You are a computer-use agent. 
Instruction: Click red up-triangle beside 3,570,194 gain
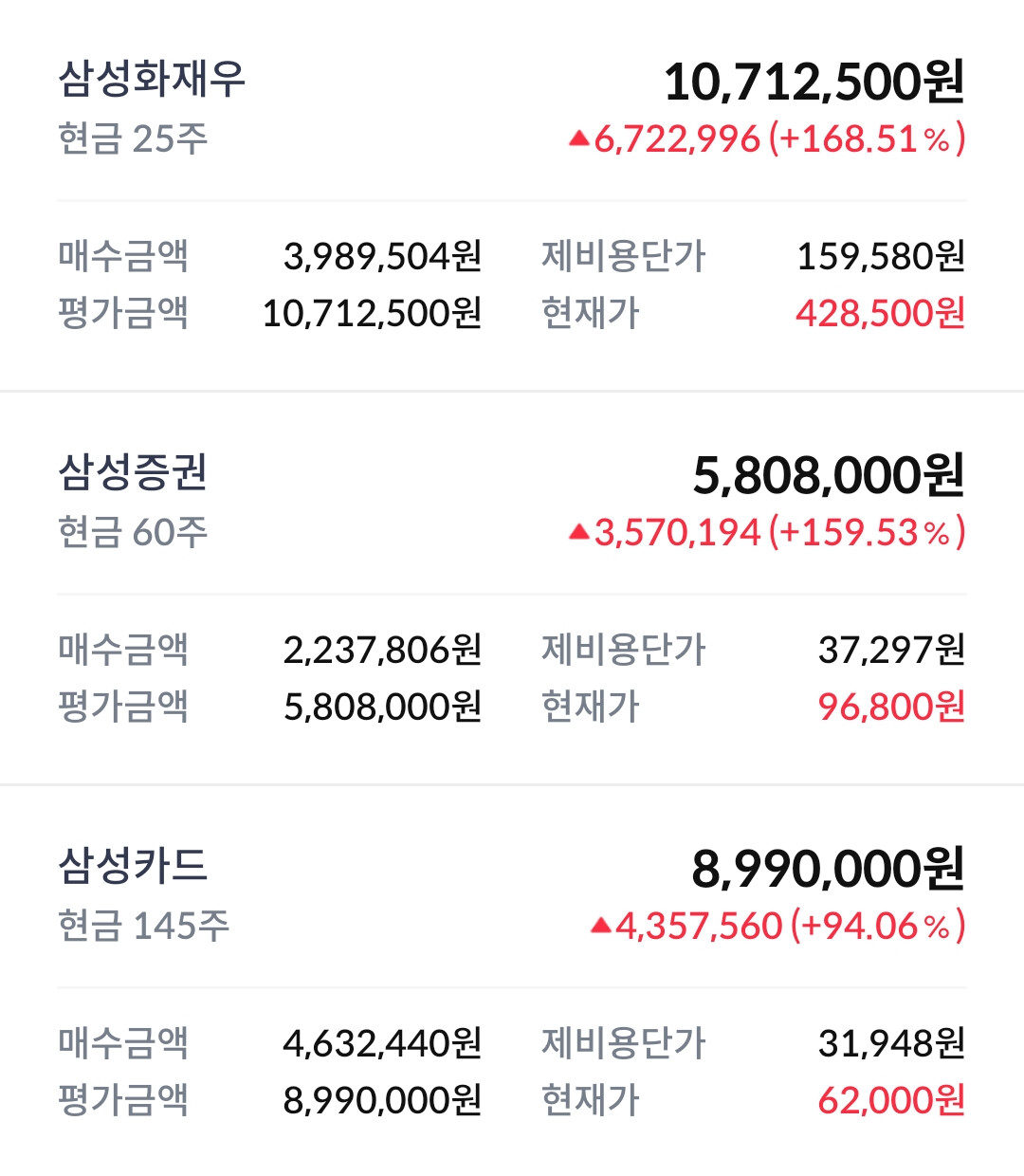tap(579, 533)
